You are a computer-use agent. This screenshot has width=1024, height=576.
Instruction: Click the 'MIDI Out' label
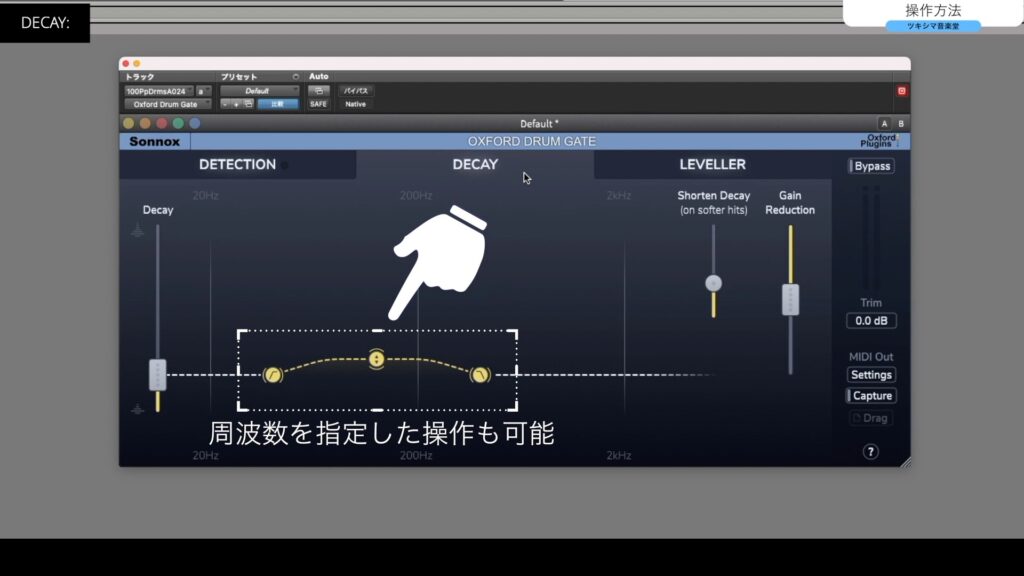point(871,357)
